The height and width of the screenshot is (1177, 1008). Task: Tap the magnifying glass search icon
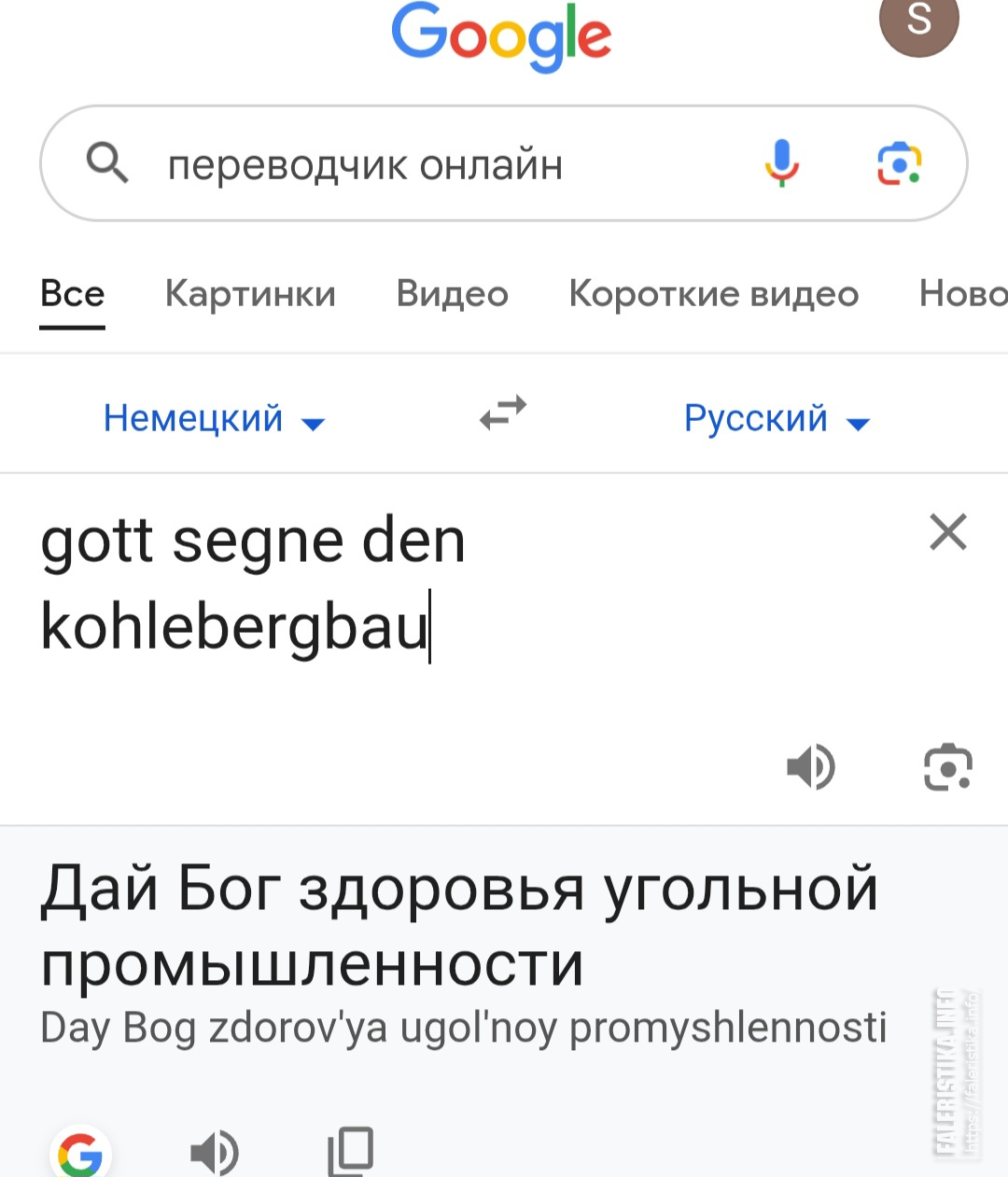(107, 164)
